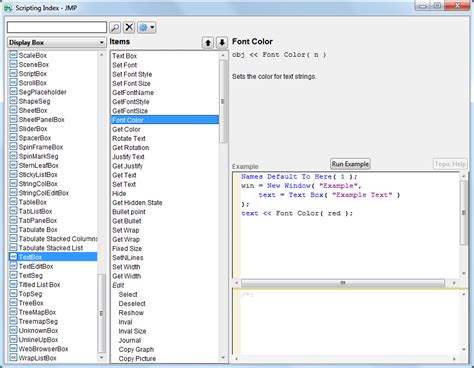Click the search magnifier icon
The width and height of the screenshot is (474, 368).
click(115, 27)
